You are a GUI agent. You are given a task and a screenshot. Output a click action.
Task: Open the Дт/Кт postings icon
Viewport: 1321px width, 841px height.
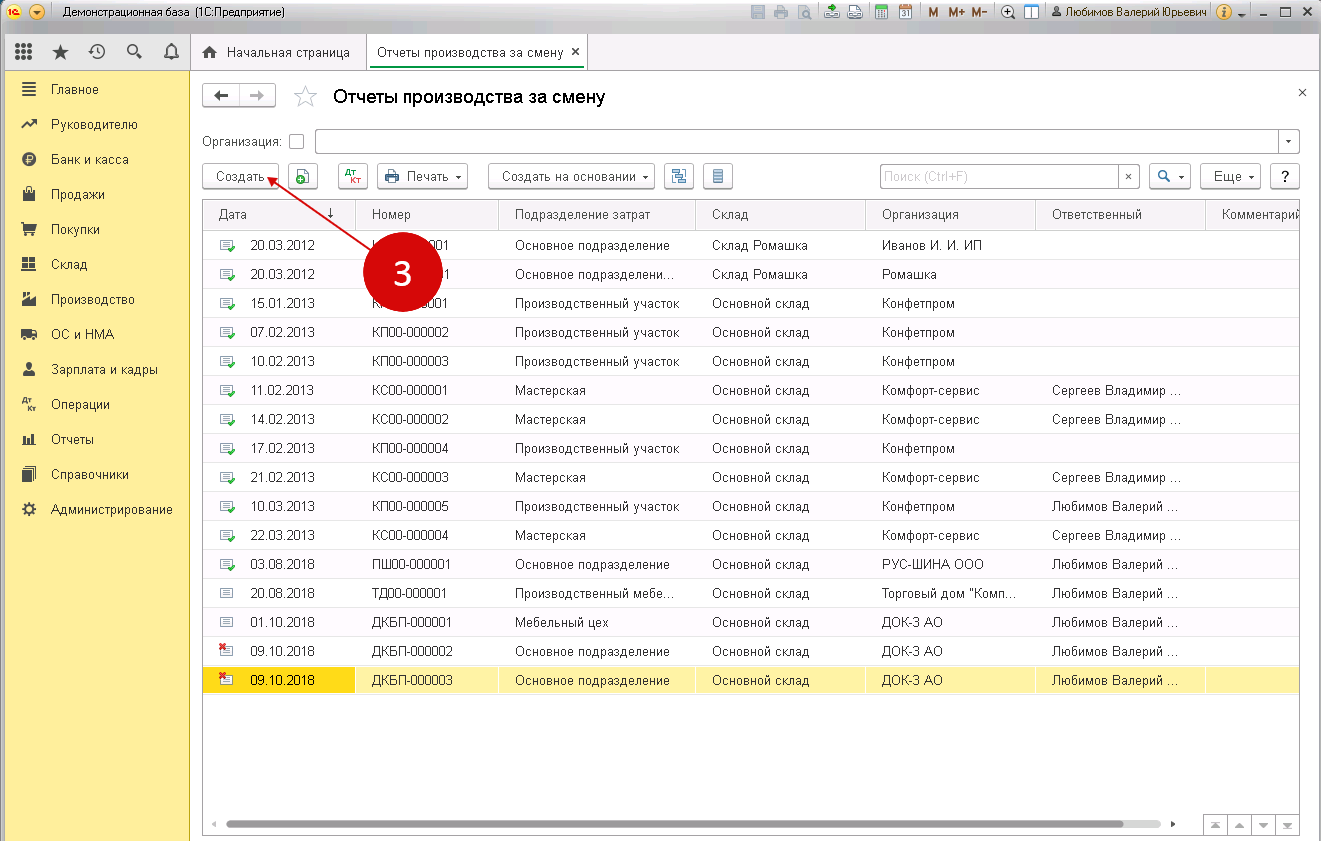point(353,177)
